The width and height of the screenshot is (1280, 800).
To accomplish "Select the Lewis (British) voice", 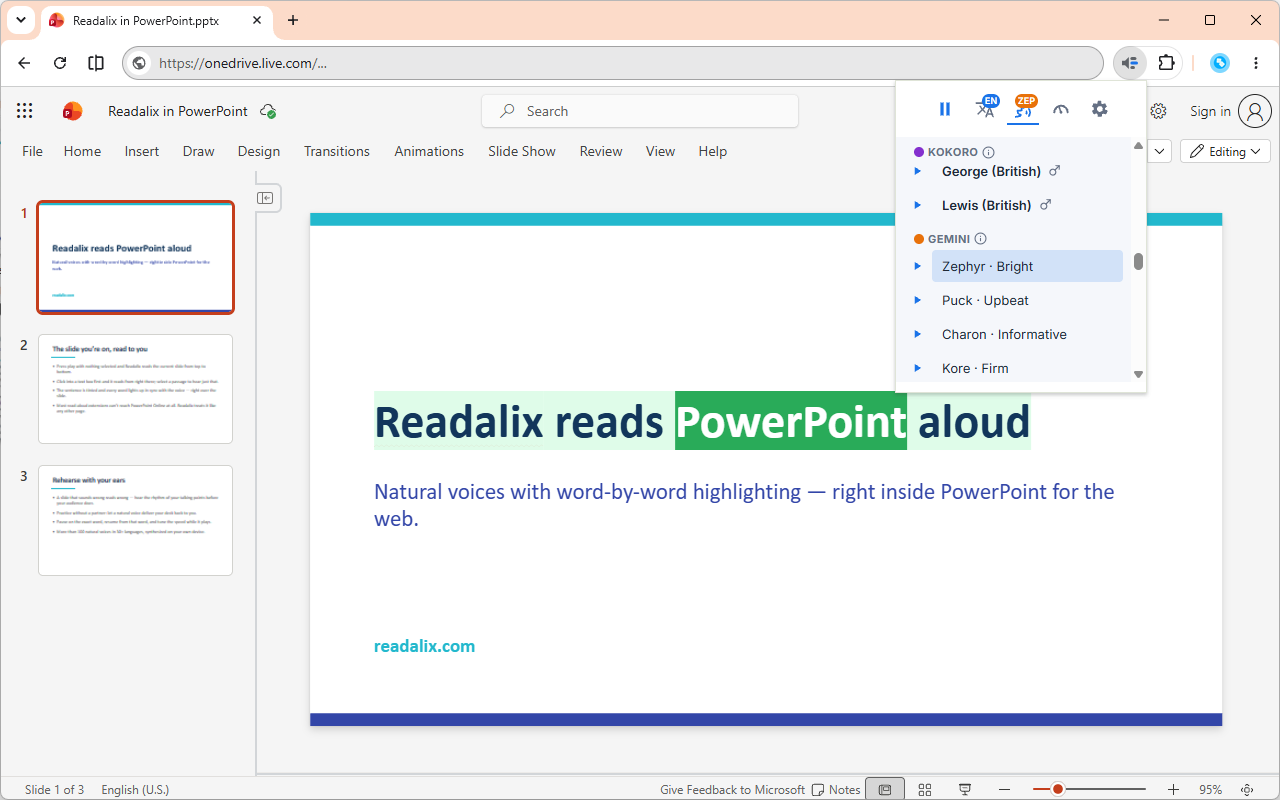I will [1027, 205].
